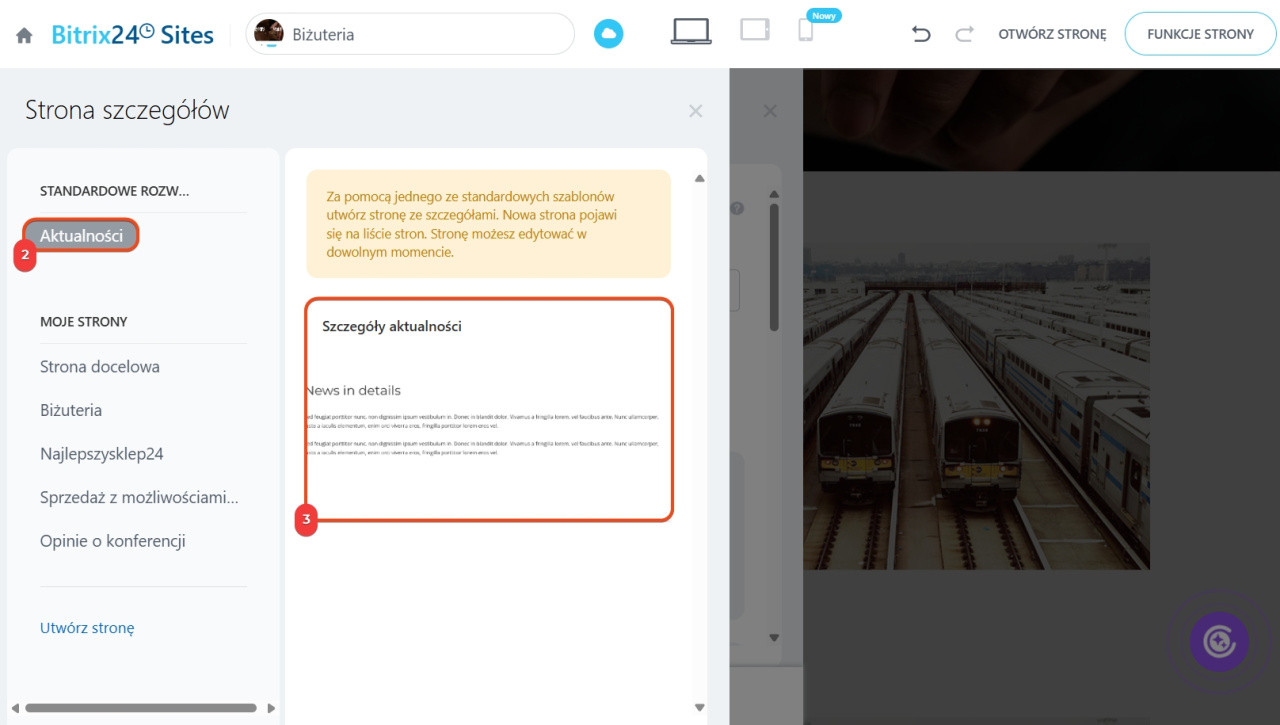Select Szczegóły aktualności template card

pos(489,410)
